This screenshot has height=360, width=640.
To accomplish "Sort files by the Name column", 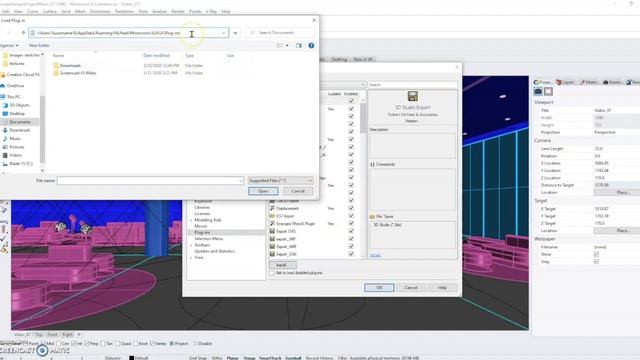I will click(58, 55).
